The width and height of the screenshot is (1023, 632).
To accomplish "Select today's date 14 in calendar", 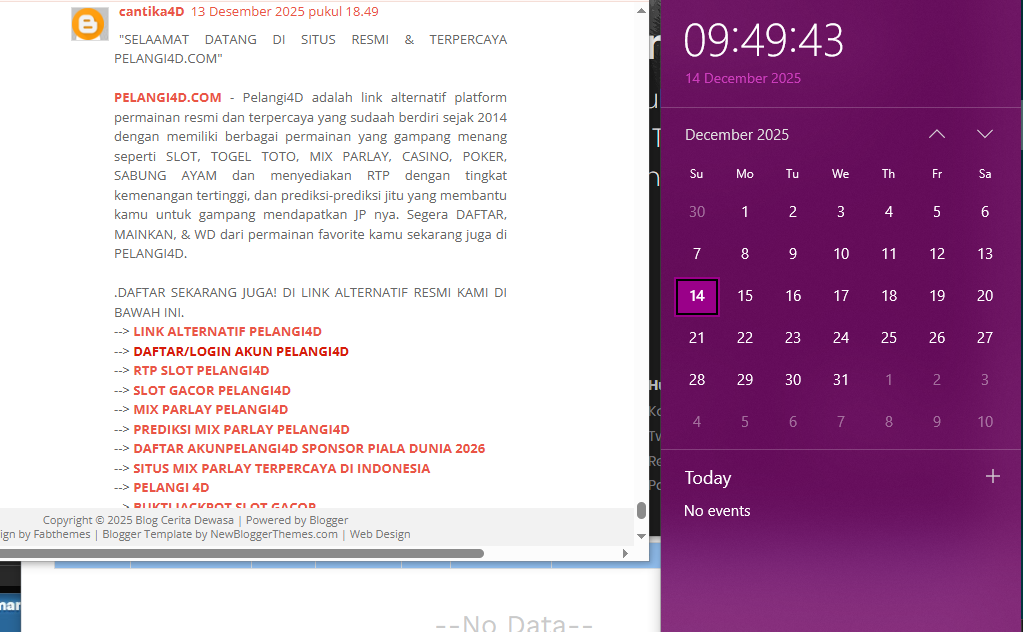I will [x=697, y=296].
